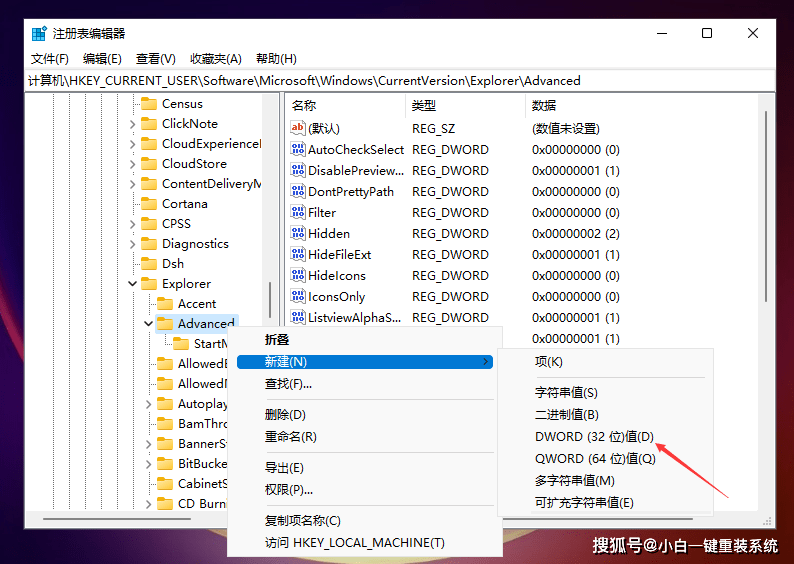Collapse the Explorer tree node

(132, 284)
